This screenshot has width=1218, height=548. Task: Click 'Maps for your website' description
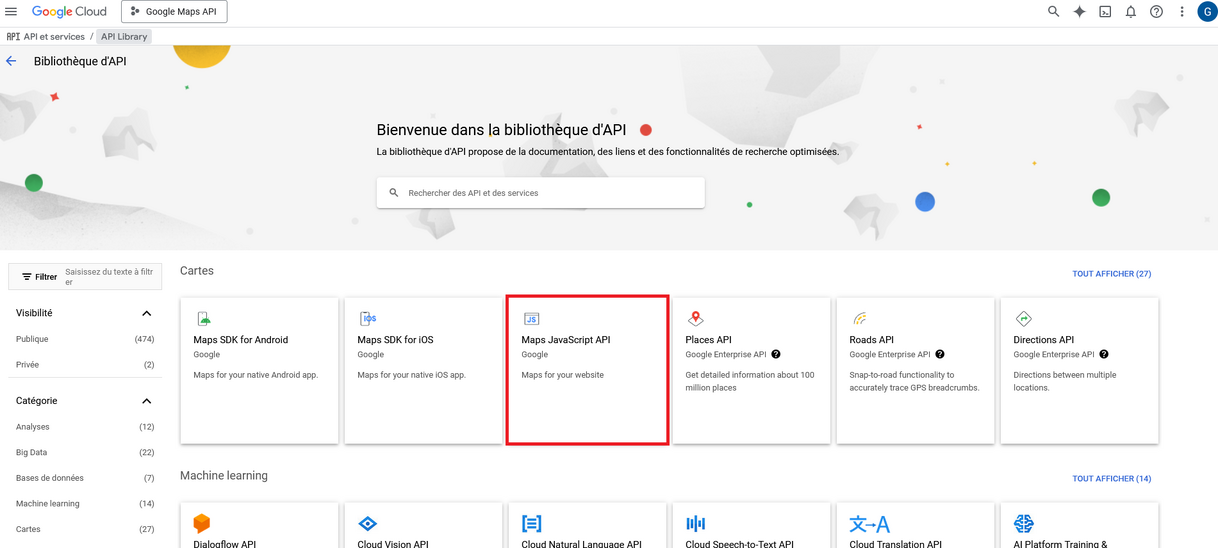coord(562,375)
